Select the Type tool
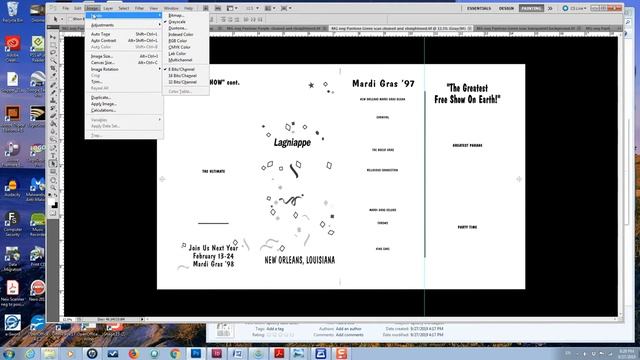640x360 pixels. (x=53, y=156)
